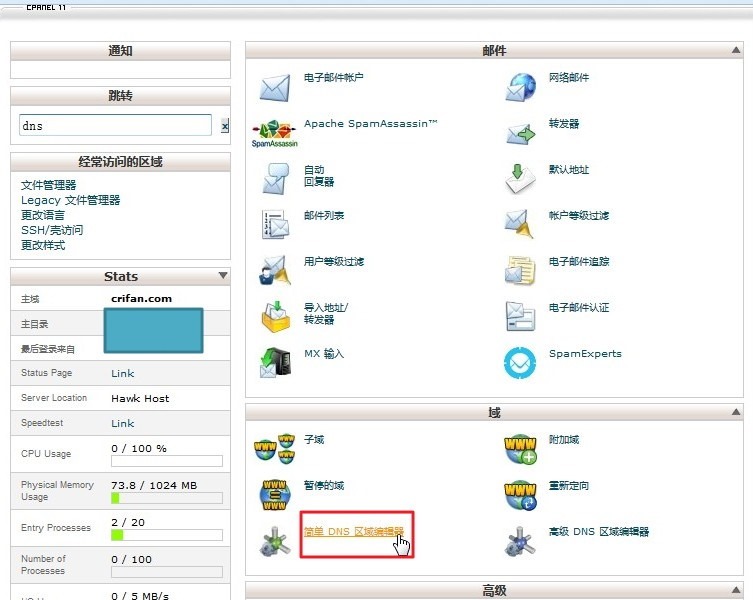Screen dimensions: 753x600
Task: Click 子域 text link
Action: (x=314, y=440)
